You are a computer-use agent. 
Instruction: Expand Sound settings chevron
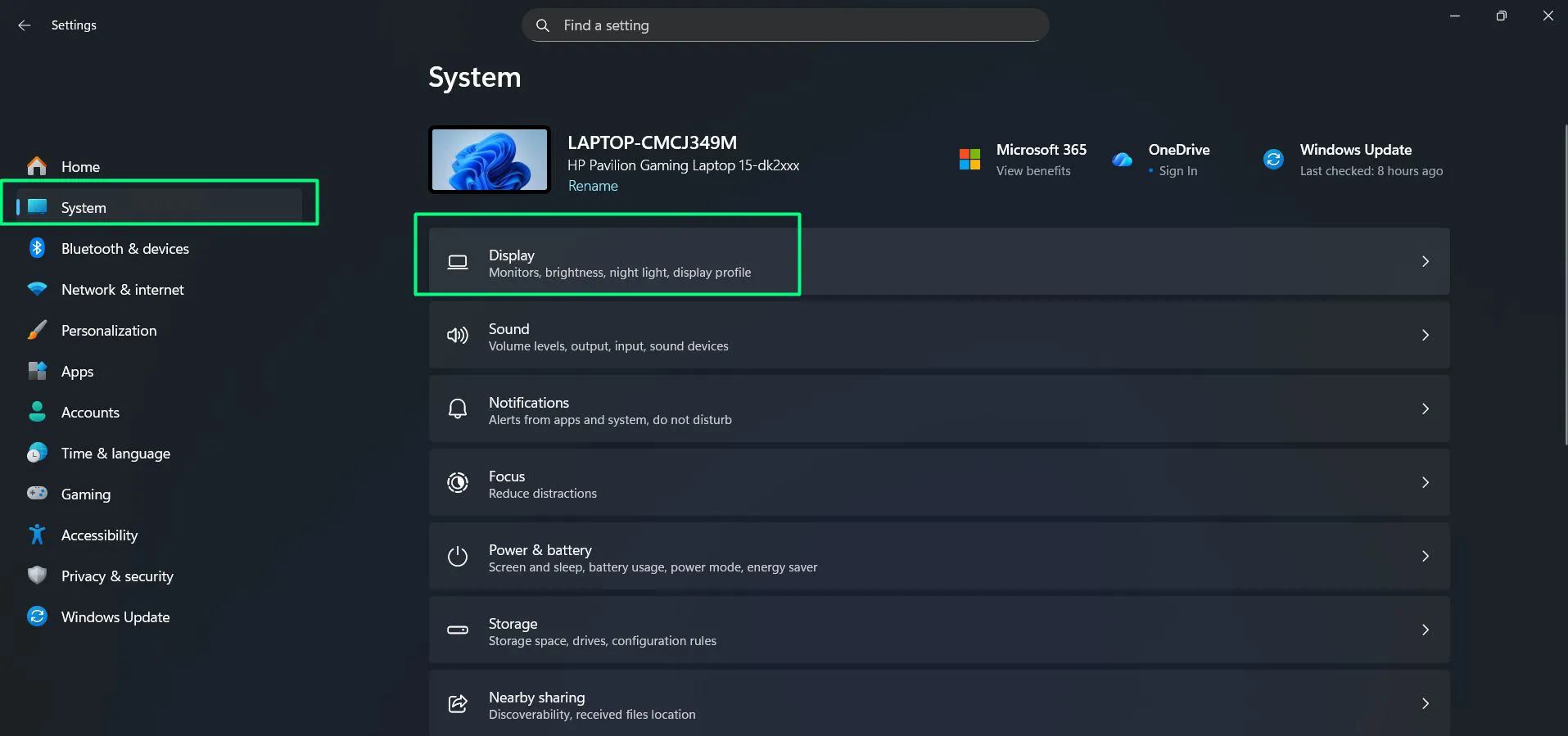click(x=1426, y=336)
